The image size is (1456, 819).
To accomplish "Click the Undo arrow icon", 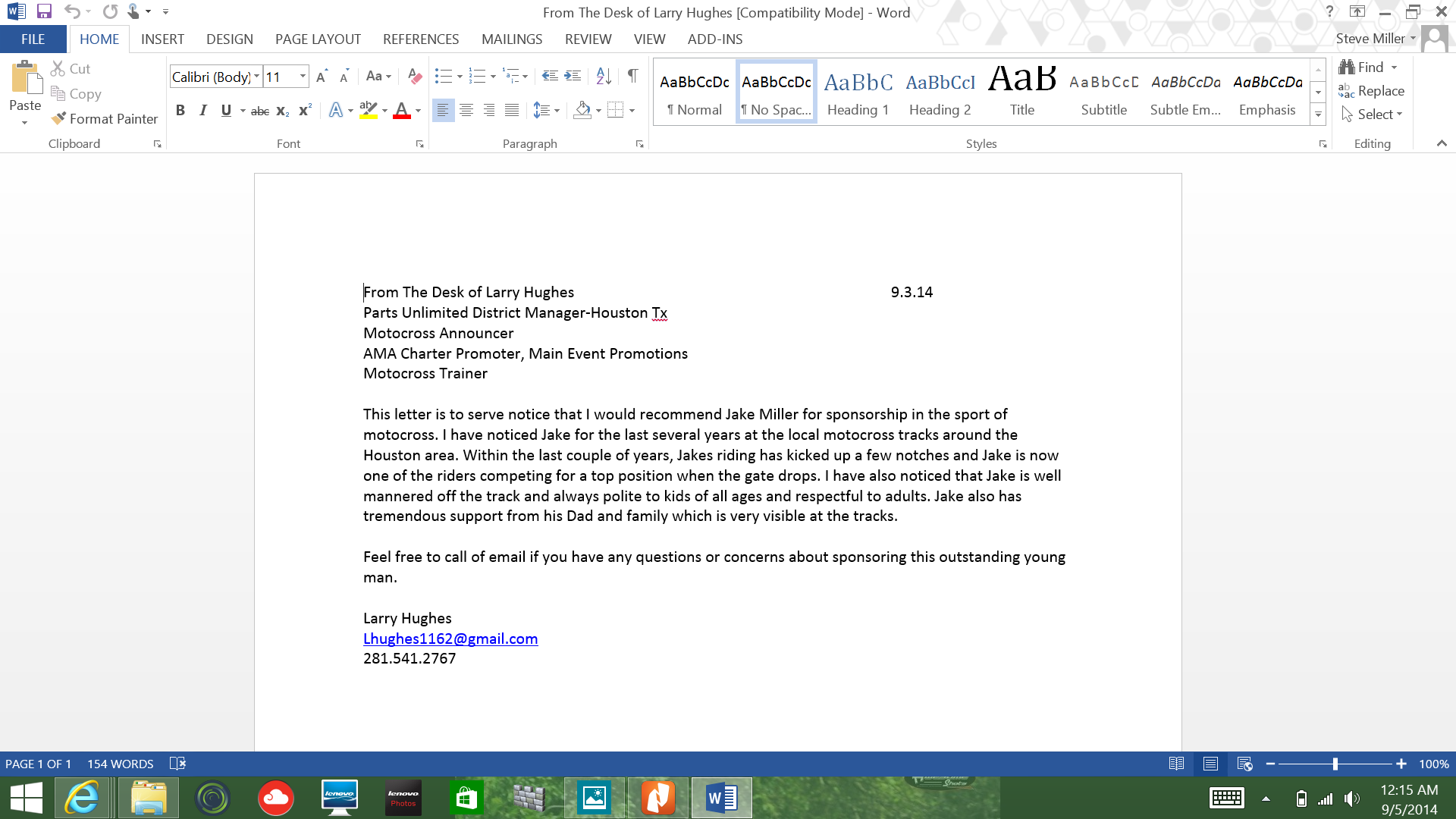I will [72, 11].
